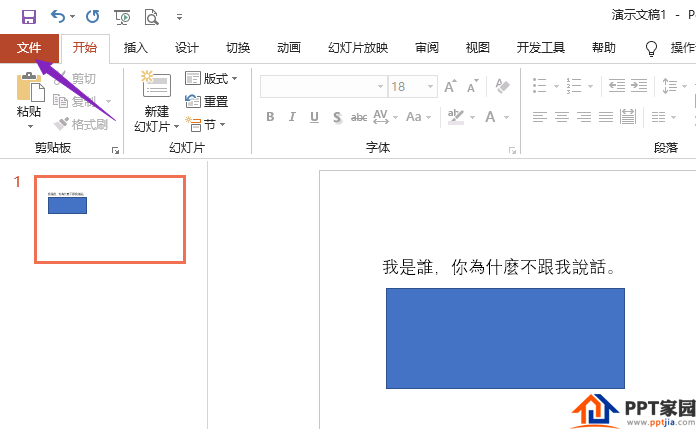Decrease font size with the smaller A icon
Screen dimensions: 696x429
tap(473, 86)
